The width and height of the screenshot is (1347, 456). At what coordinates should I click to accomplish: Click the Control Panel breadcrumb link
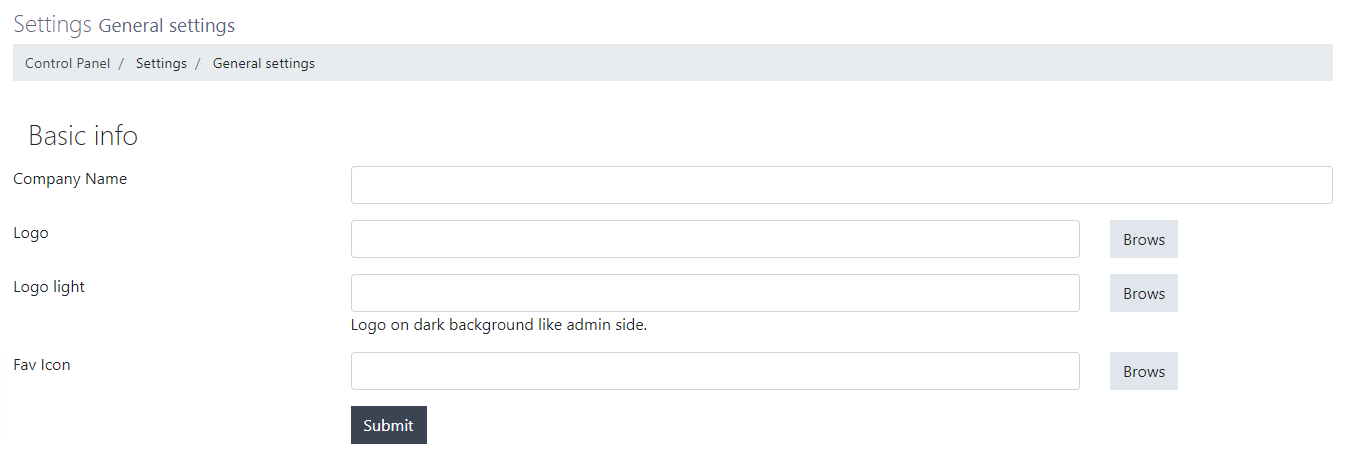67,63
